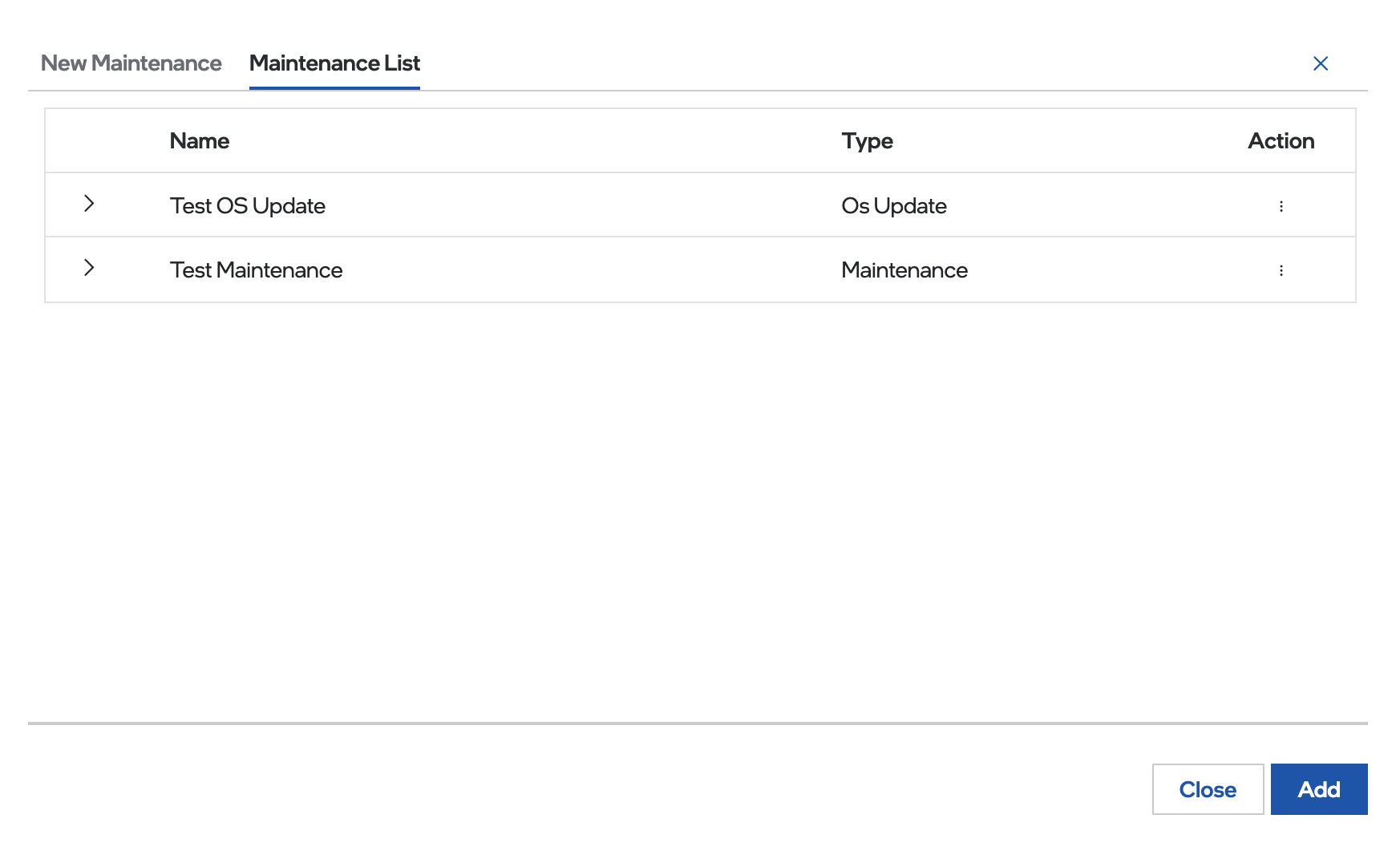Click the chevron icon next to Test Maintenance

pos(88,269)
